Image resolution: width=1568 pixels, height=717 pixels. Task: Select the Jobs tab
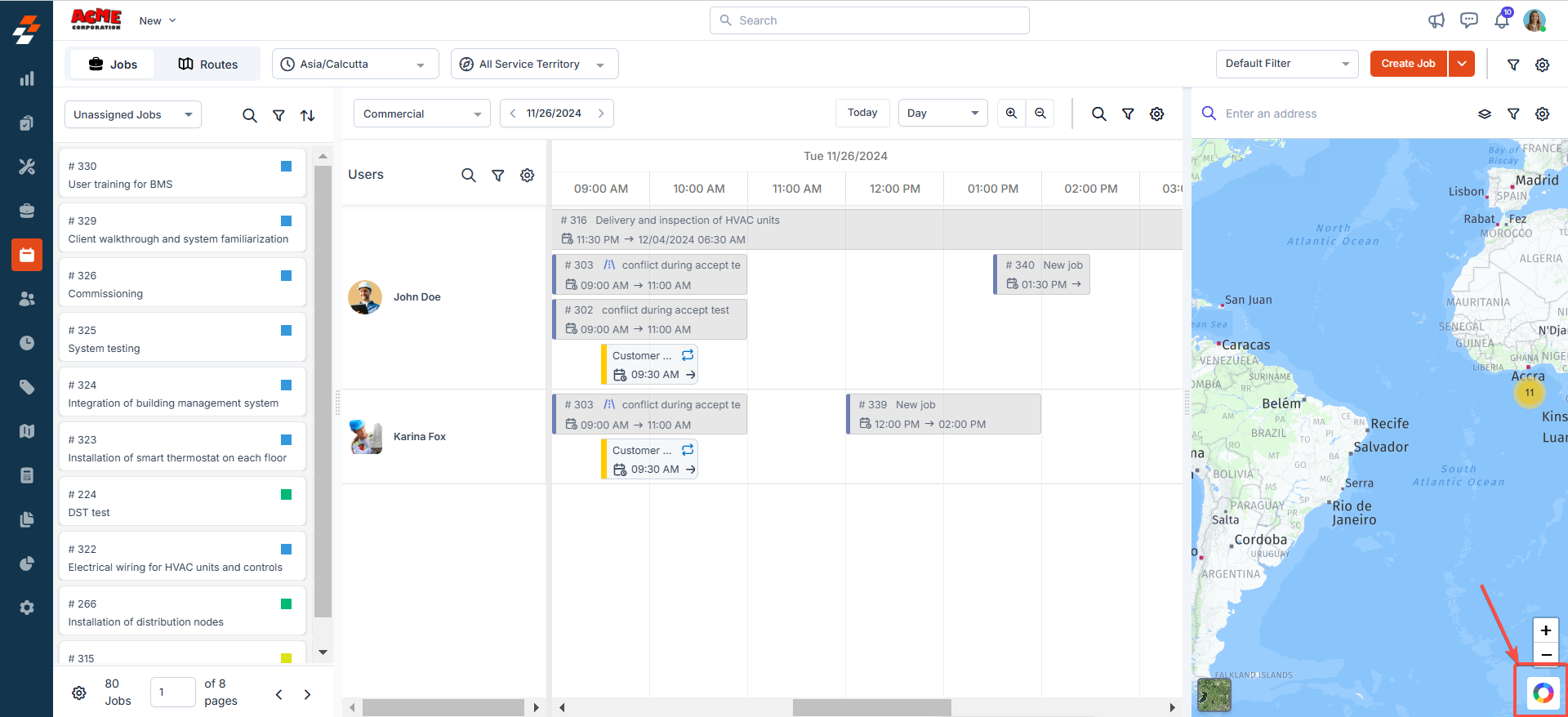(x=113, y=65)
